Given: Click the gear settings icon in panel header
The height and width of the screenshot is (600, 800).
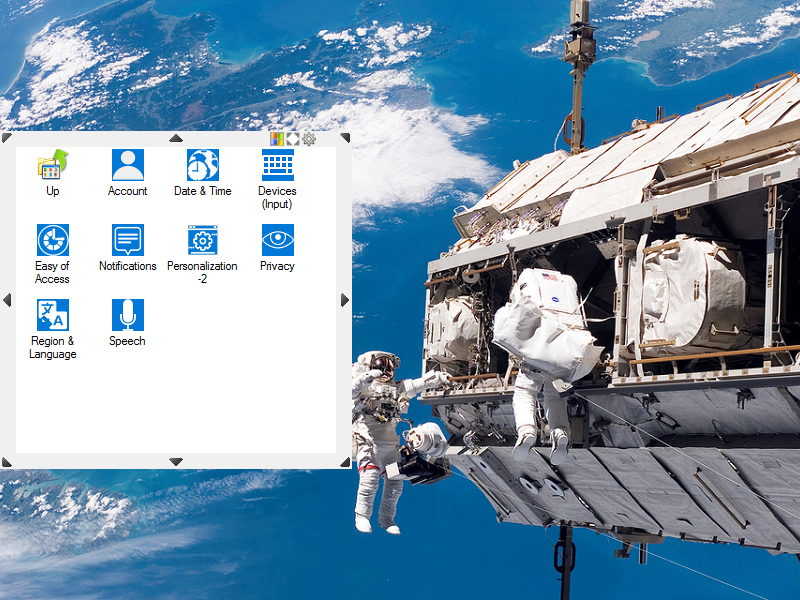Looking at the screenshot, I should [309, 139].
